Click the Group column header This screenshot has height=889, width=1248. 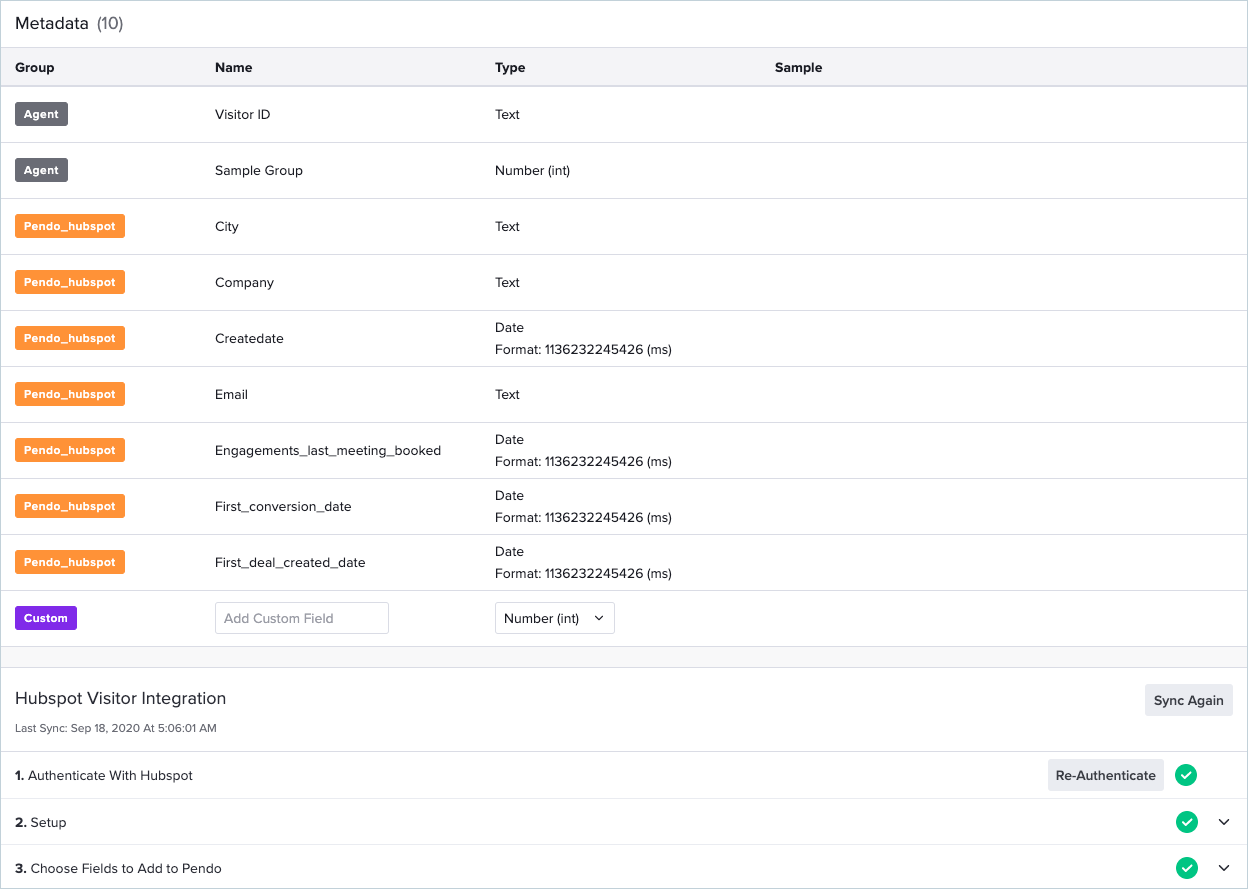35,68
